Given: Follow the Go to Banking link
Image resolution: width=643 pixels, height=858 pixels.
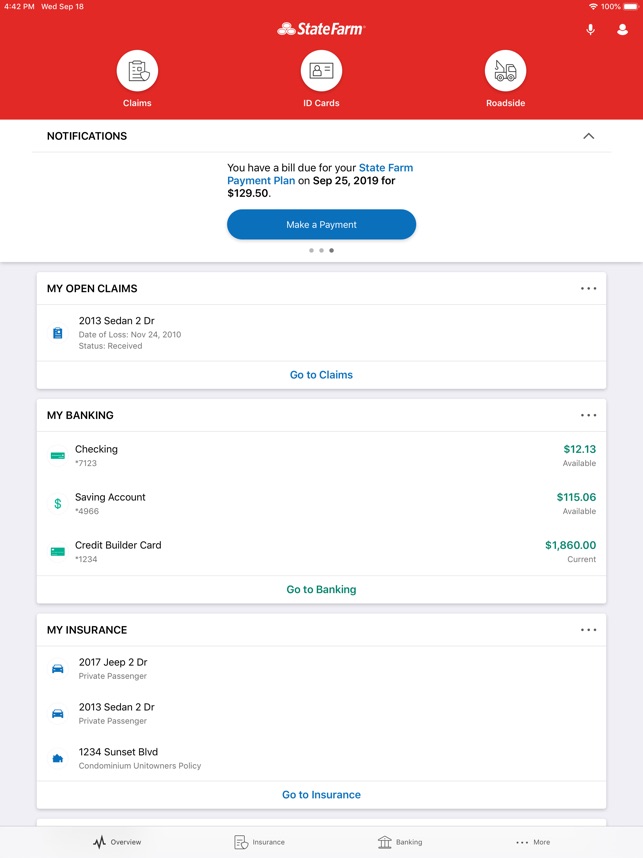Looking at the screenshot, I should pos(321,590).
